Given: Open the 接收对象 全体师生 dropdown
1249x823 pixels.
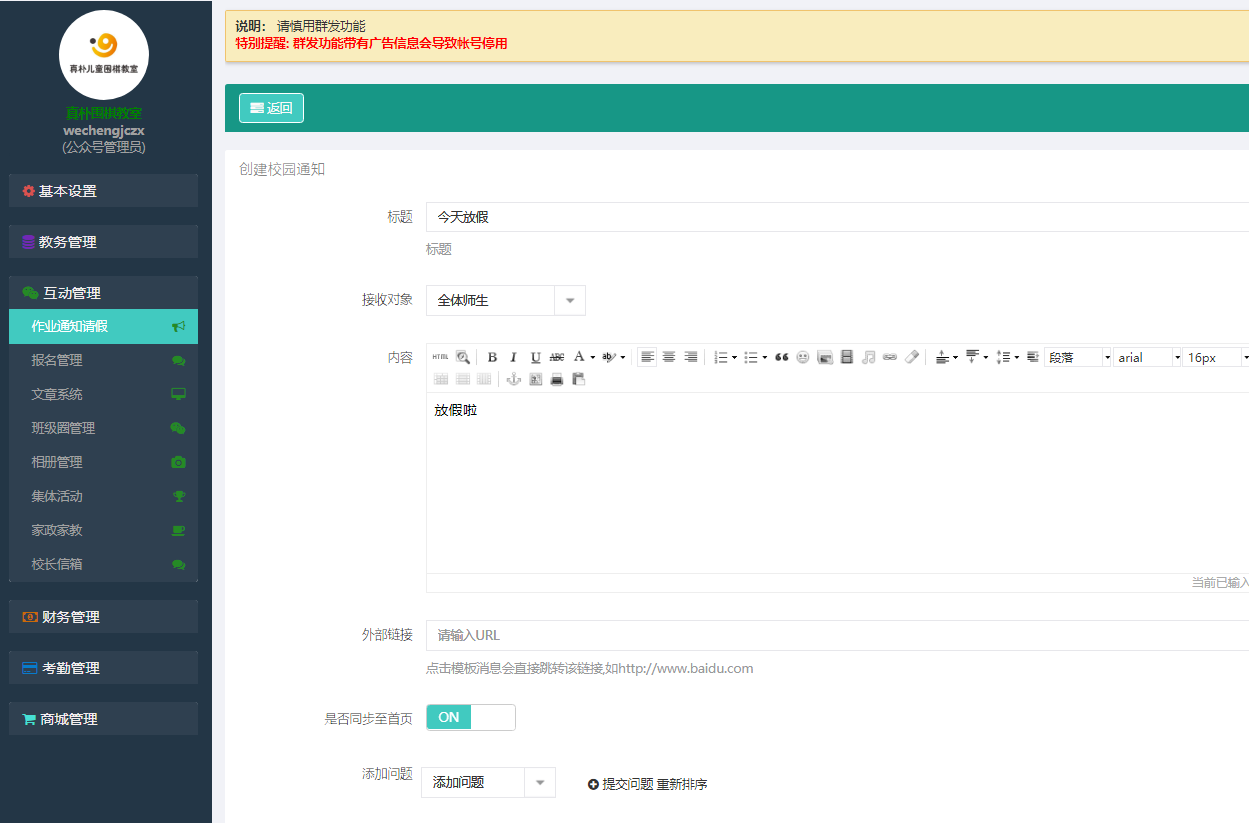Looking at the screenshot, I should tap(506, 300).
